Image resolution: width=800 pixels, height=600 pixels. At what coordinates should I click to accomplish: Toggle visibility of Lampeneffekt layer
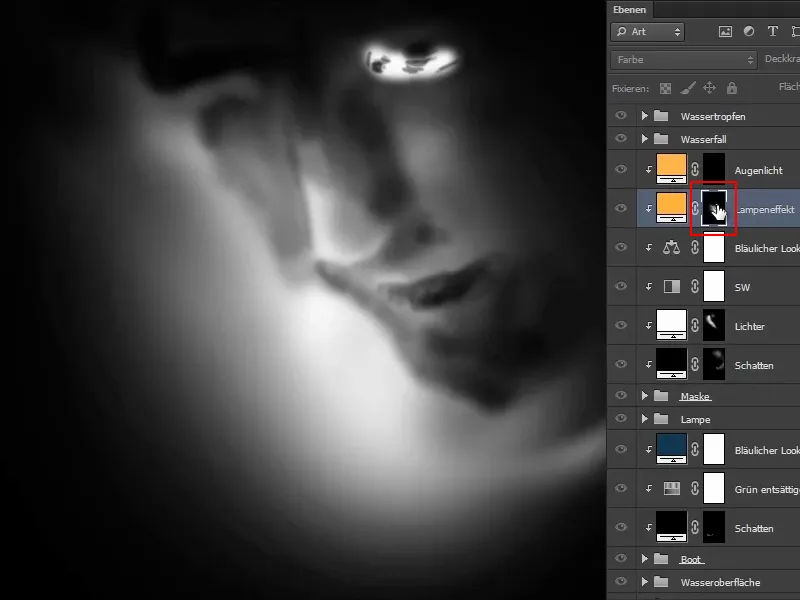[x=621, y=208]
